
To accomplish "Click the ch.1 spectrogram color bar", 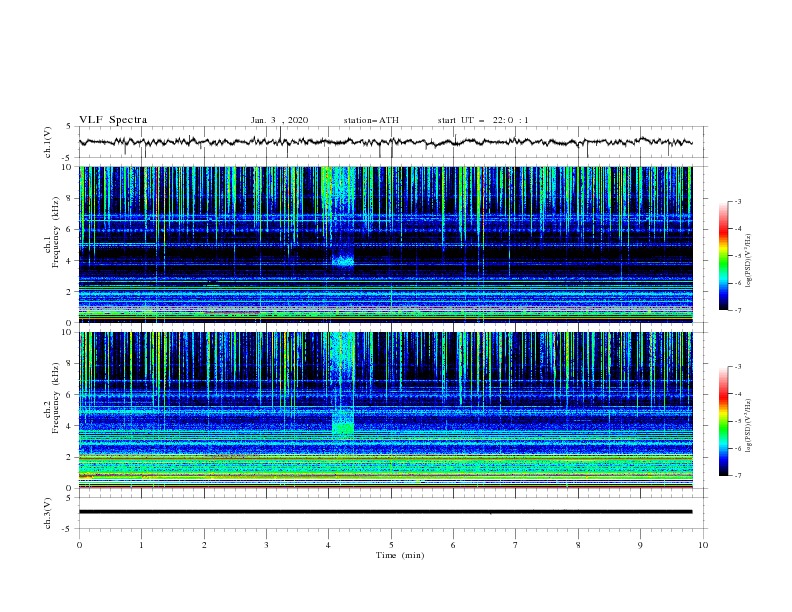I will point(724,256).
